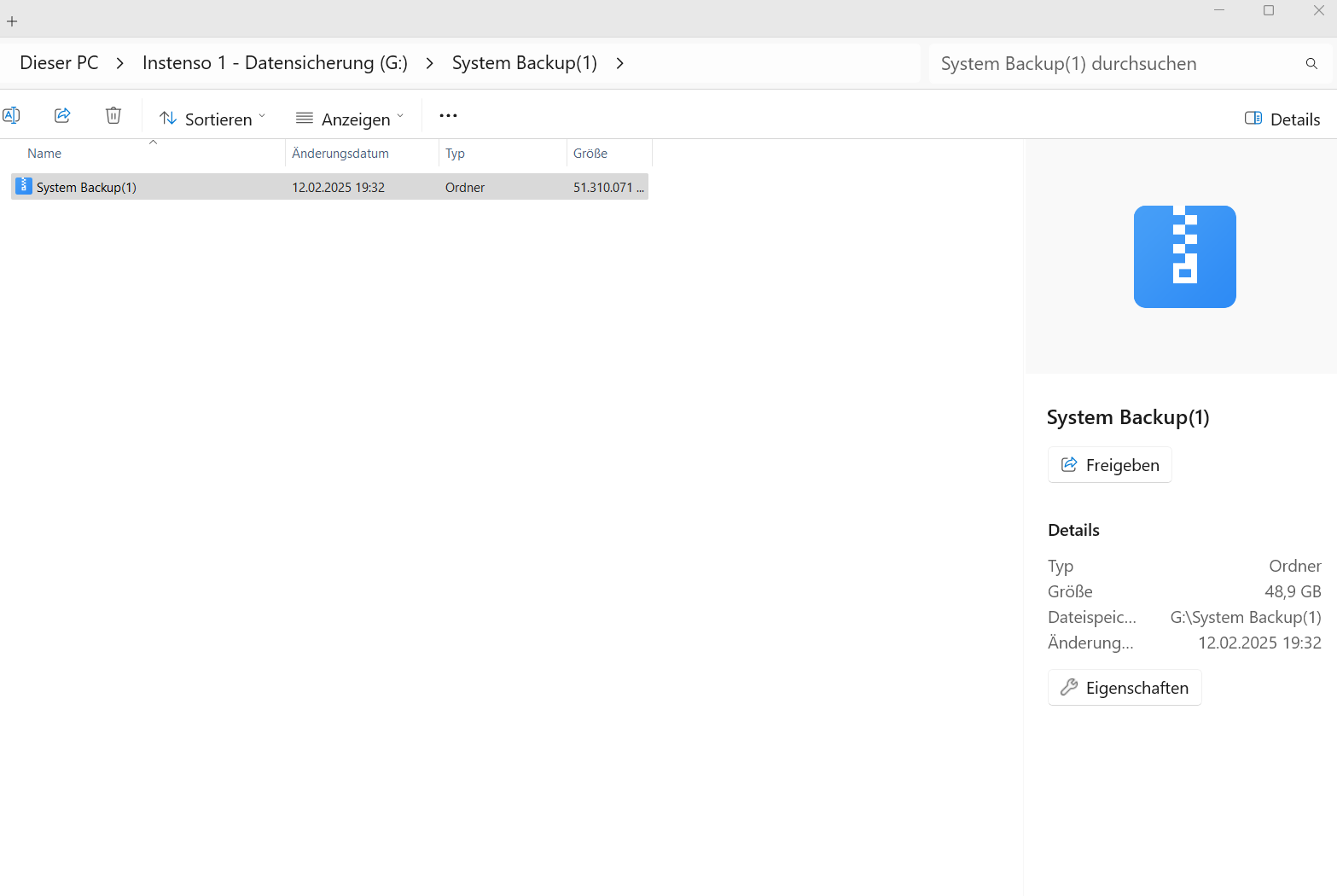
Task: Toggle the Details pane button
Action: [x=1282, y=119]
